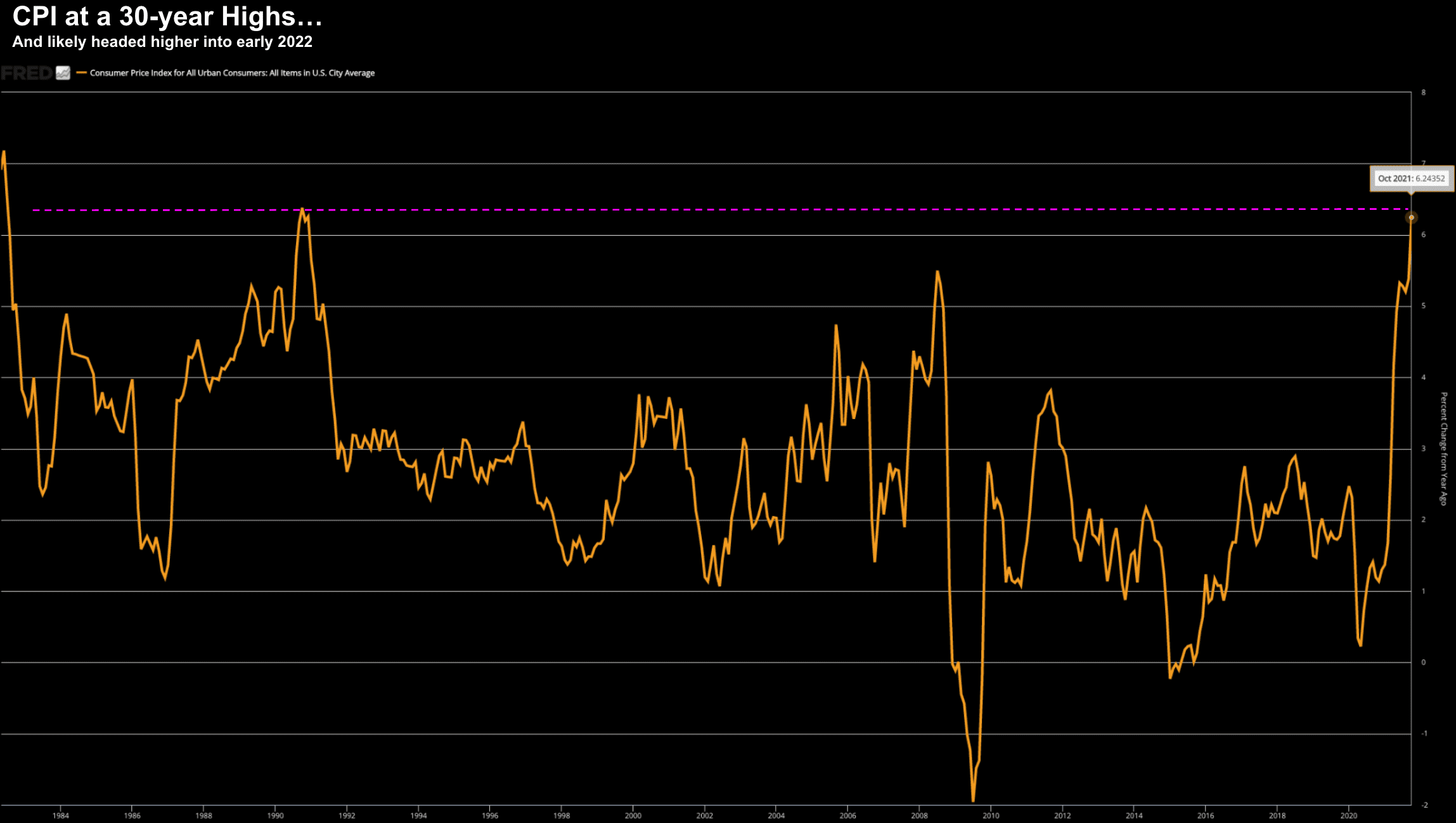Viewport: 1456px width, 823px height.
Task: Click the 'CPI at a 30-year Highs' title
Action: click(167, 16)
